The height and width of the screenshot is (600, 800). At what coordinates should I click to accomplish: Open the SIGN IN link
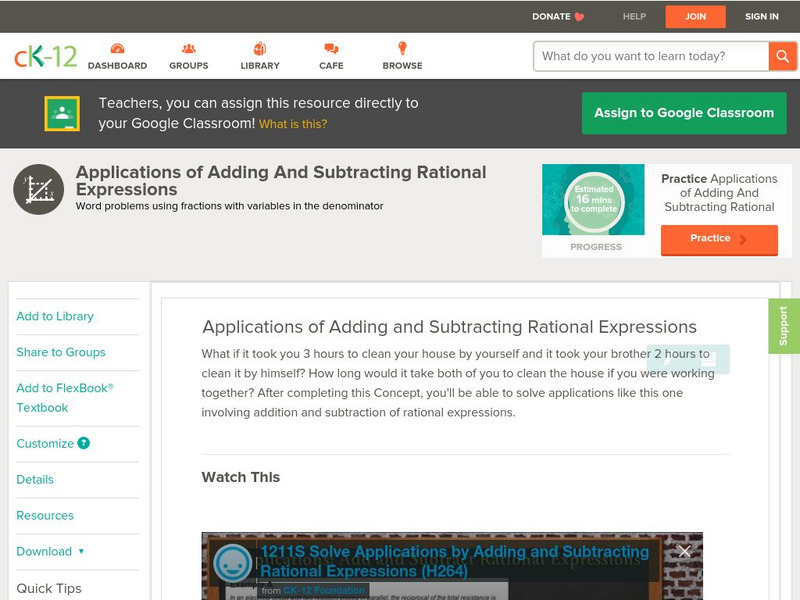tap(761, 17)
